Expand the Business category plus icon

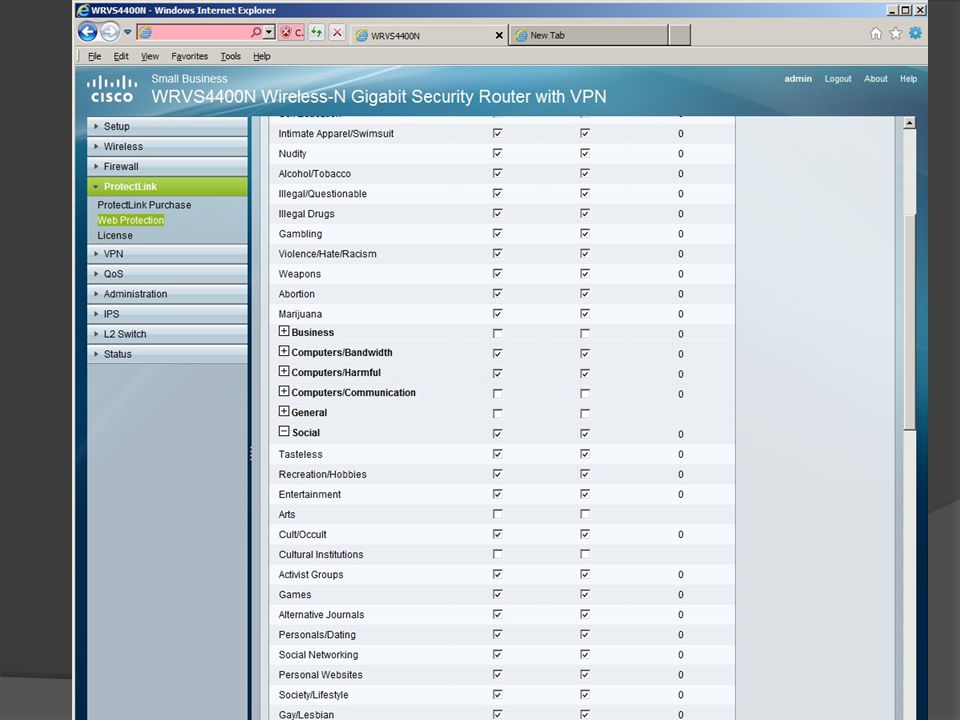284,331
